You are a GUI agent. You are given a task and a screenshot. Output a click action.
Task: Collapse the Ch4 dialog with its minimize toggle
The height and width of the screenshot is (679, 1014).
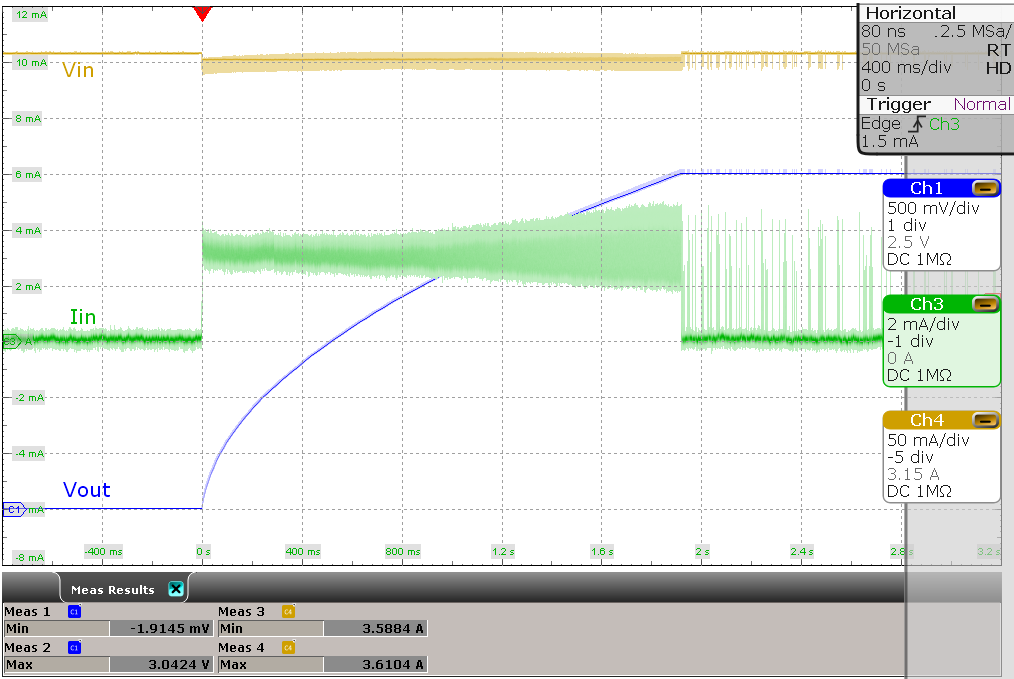point(988,419)
